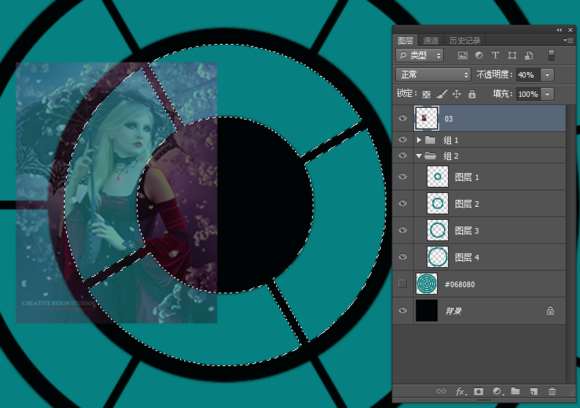Filter for shape layers icon
The image size is (580, 408).
[512, 55]
